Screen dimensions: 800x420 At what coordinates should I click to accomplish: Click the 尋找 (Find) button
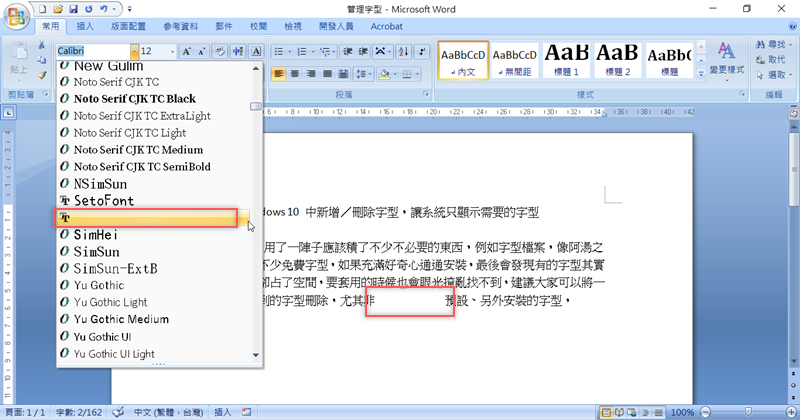[x=774, y=45]
